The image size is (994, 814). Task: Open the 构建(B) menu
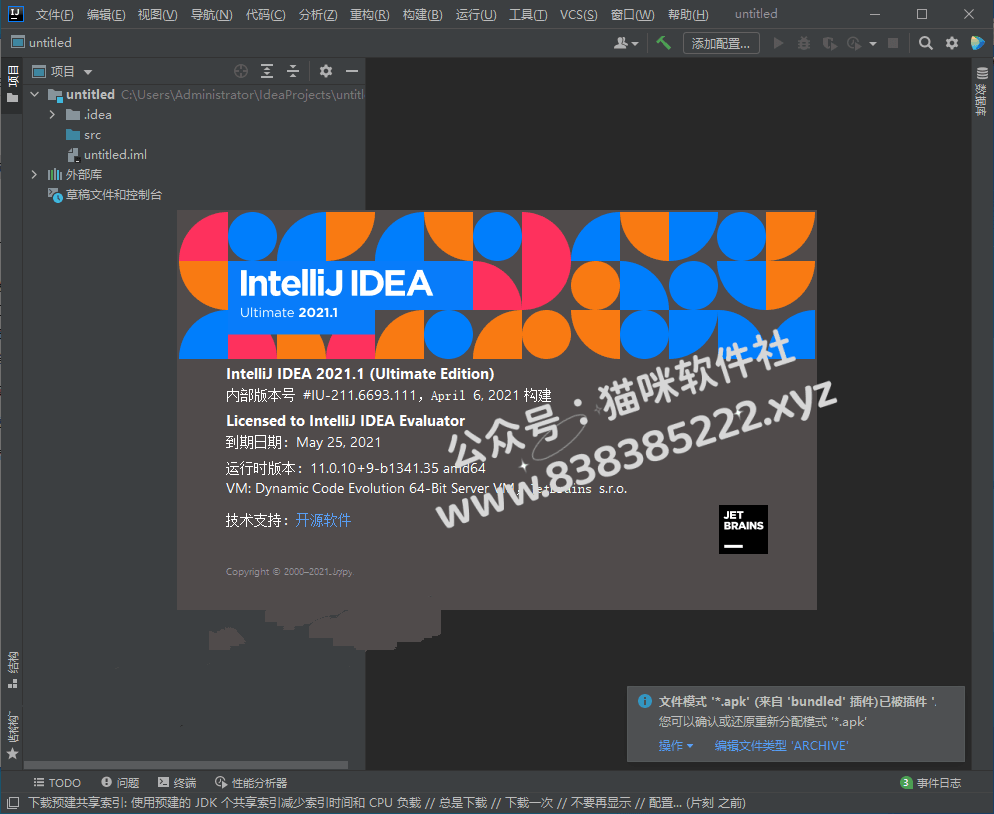[422, 15]
